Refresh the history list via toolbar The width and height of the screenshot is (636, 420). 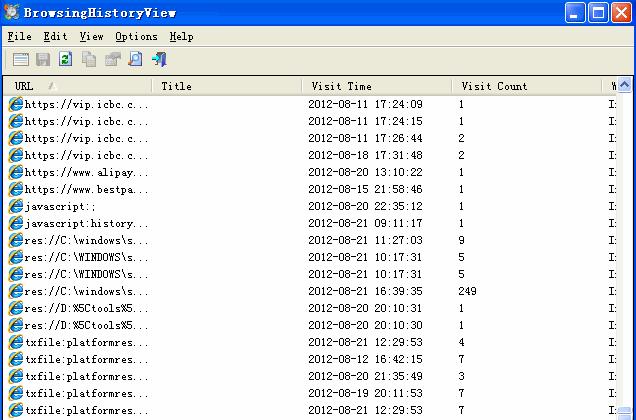(66, 59)
